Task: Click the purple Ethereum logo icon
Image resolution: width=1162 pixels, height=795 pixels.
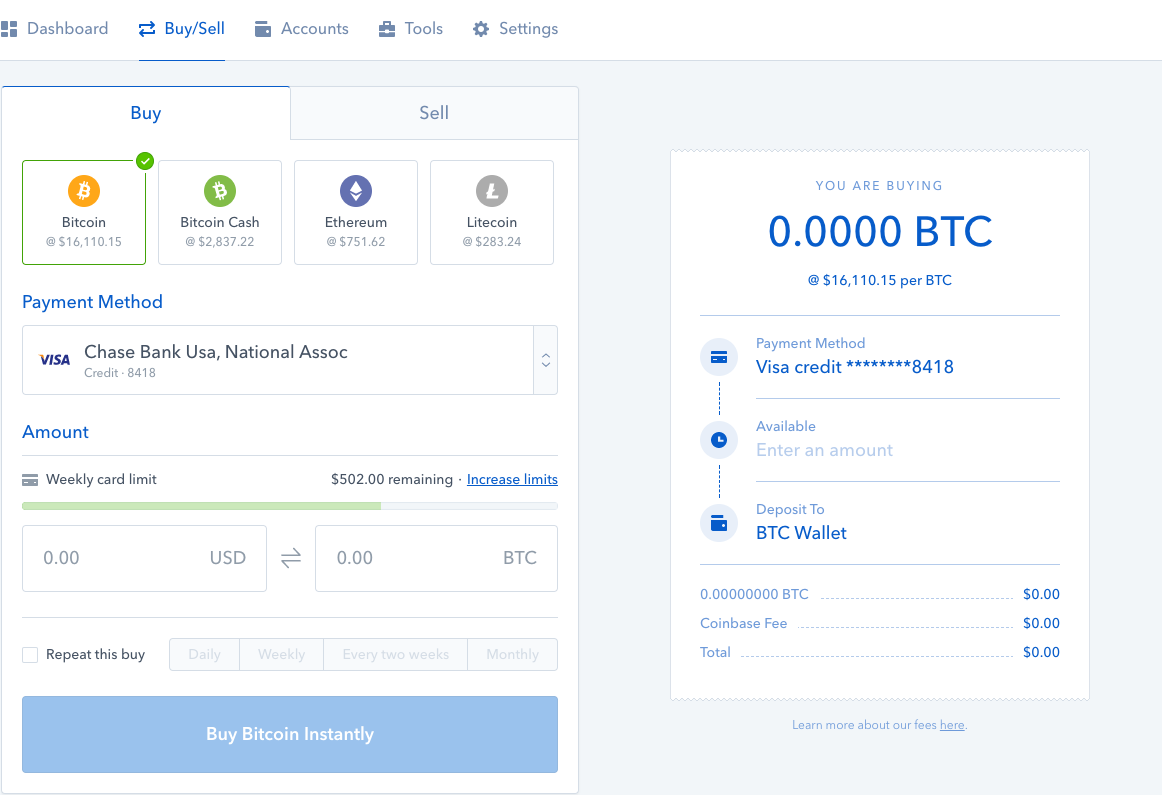Action: click(356, 191)
